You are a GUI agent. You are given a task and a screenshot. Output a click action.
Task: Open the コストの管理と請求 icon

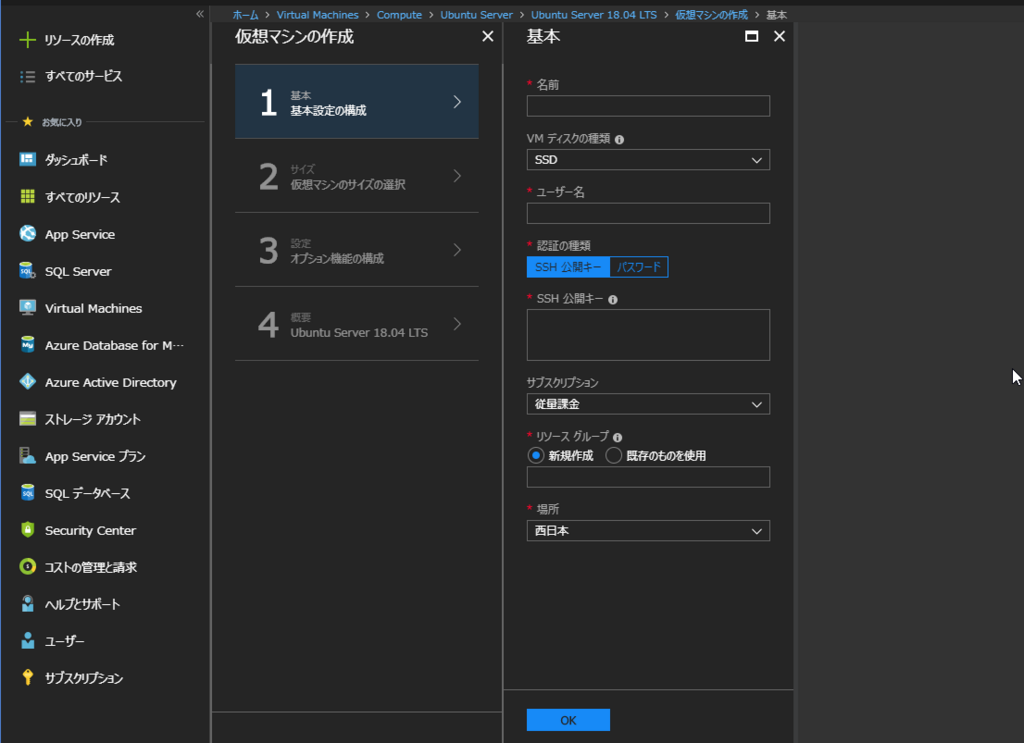[x=27, y=567]
